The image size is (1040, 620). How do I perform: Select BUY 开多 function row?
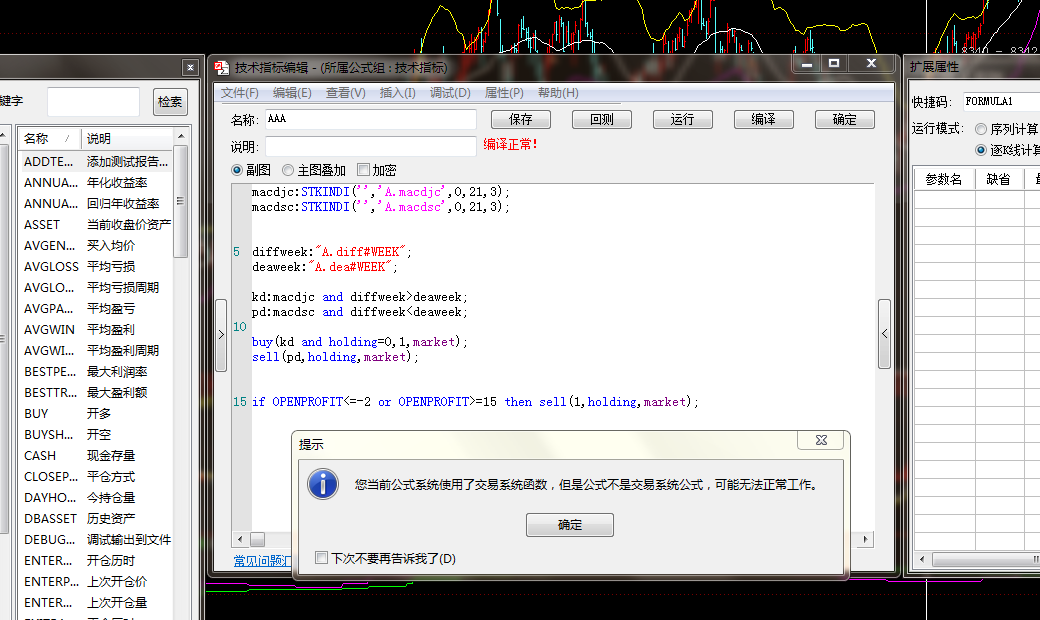(96, 414)
